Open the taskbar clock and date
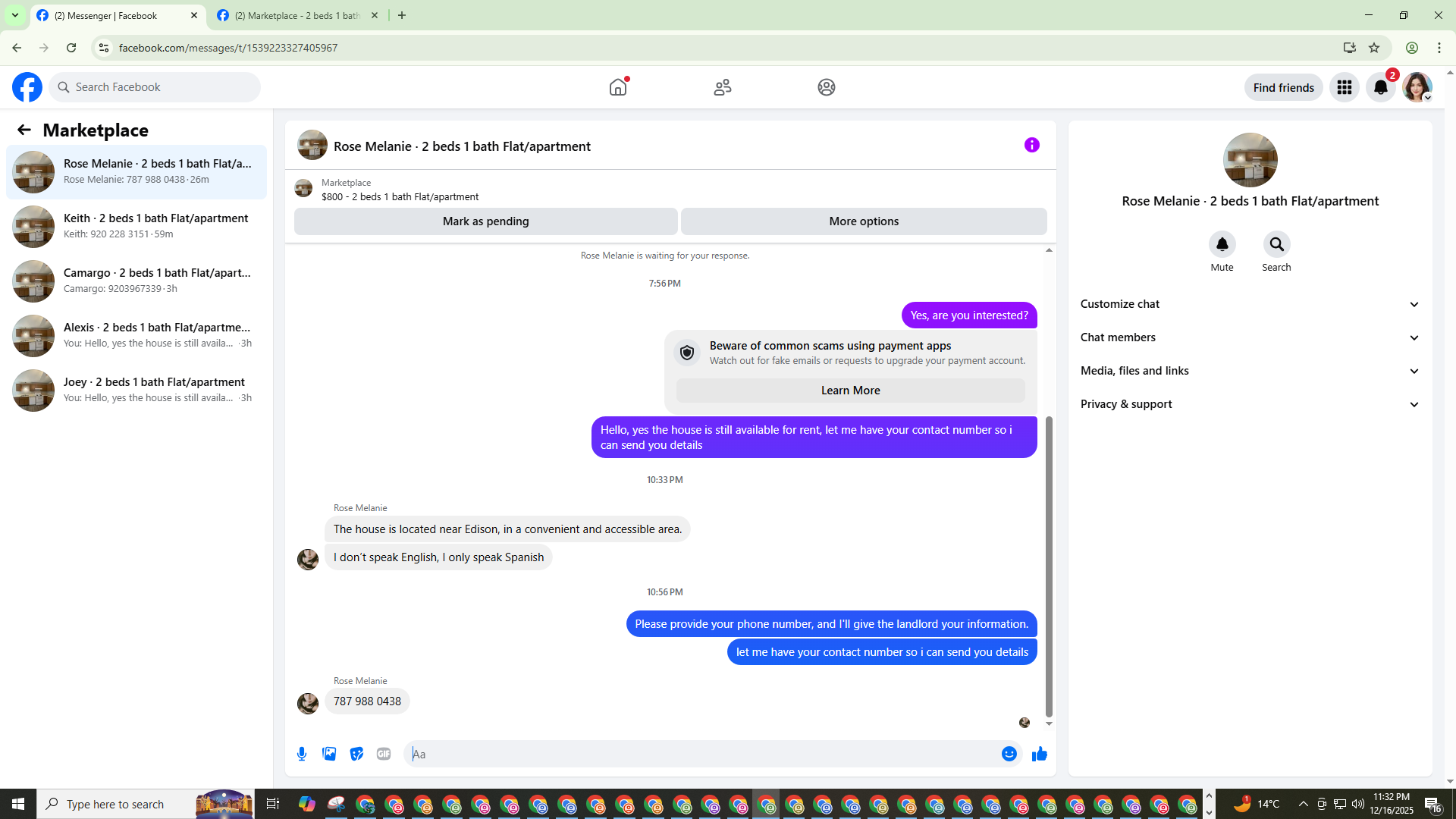This screenshot has height=819, width=1456. tap(1391, 804)
